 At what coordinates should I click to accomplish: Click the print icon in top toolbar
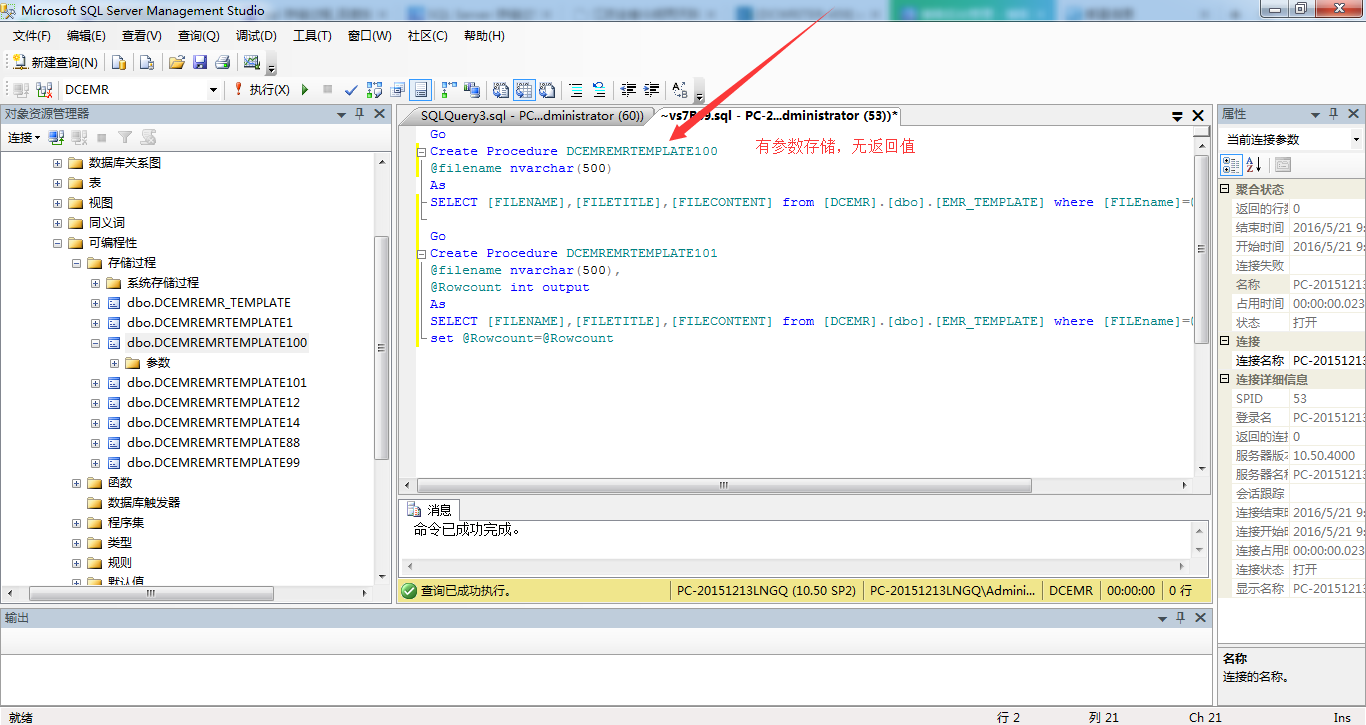tap(222, 62)
